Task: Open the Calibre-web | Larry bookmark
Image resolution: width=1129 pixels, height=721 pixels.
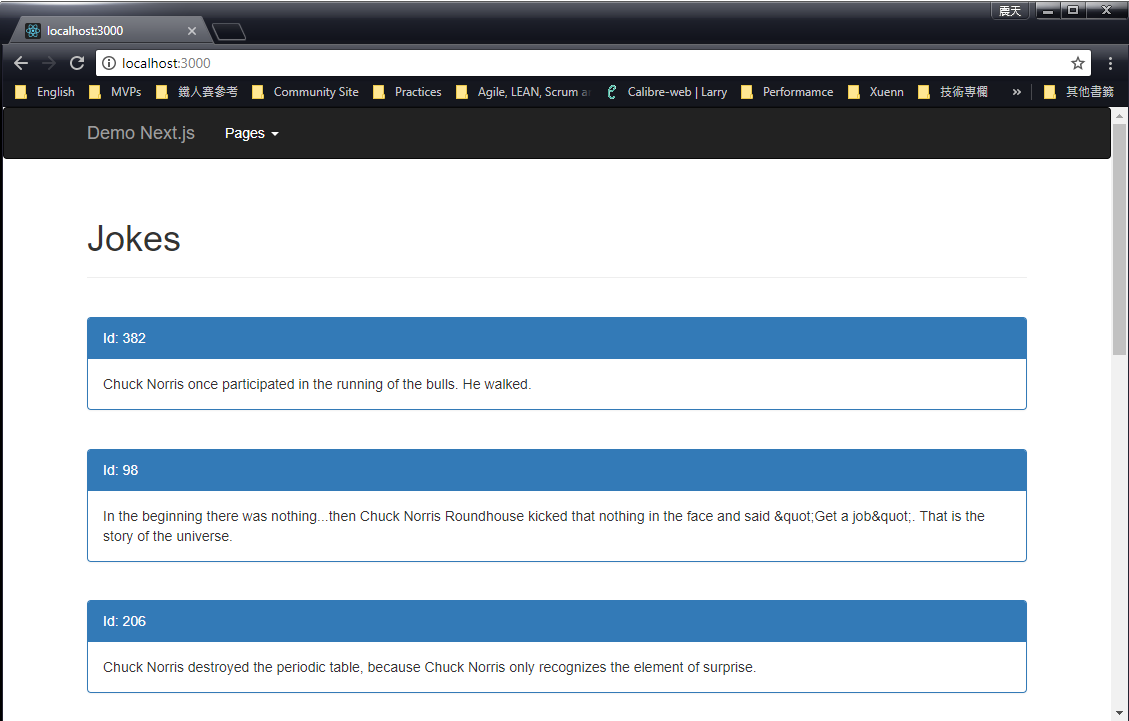Action: (x=666, y=92)
